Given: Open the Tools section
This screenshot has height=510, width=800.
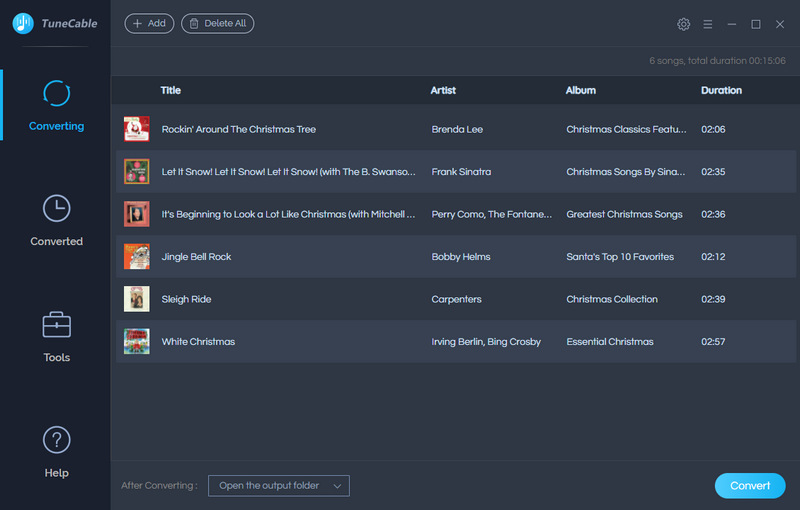Looking at the screenshot, I should coord(56,337).
